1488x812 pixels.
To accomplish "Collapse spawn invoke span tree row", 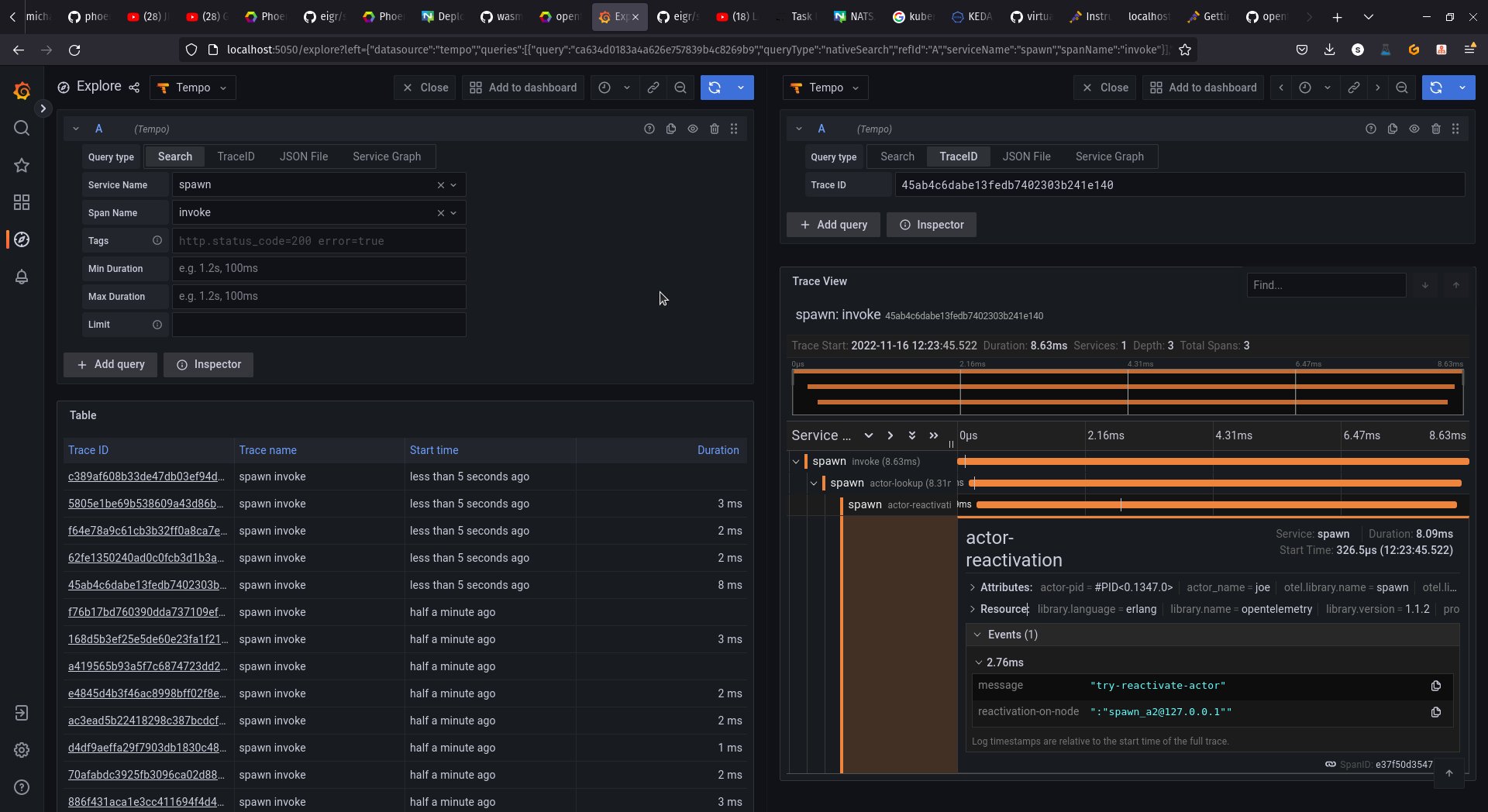I will pyautogui.click(x=796, y=462).
